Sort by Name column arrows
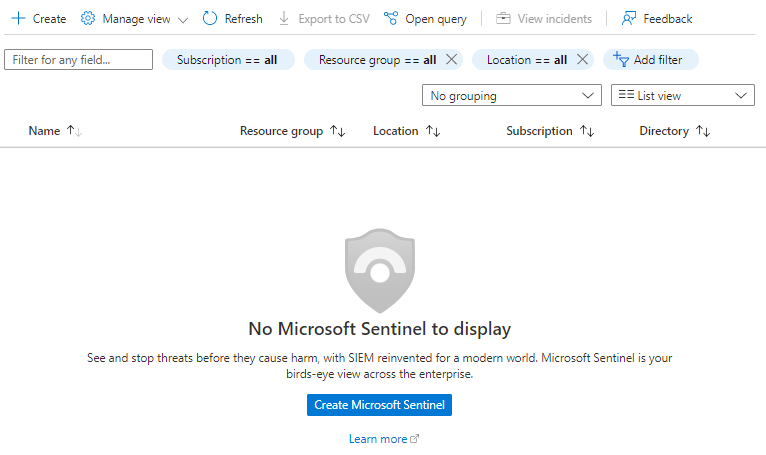766x455 pixels. [x=74, y=131]
